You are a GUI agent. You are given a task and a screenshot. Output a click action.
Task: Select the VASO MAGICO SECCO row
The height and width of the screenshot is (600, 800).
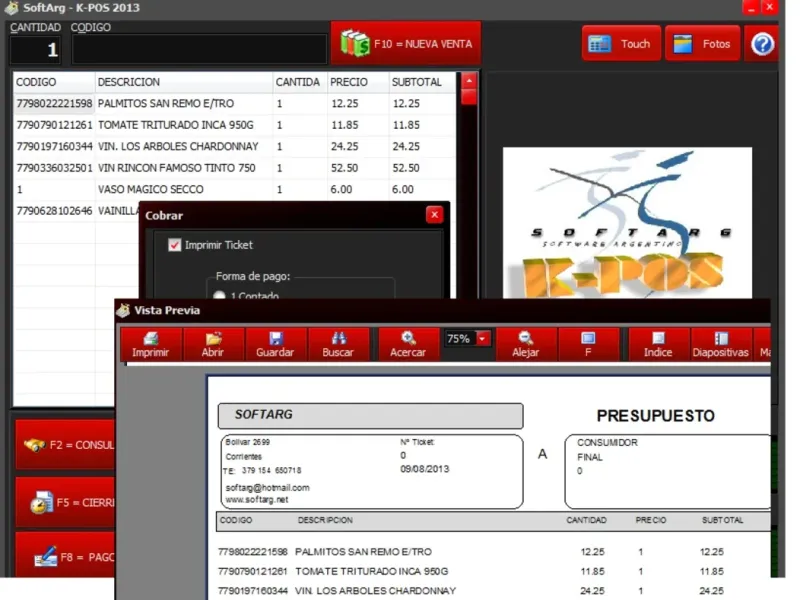coord(235,189)
